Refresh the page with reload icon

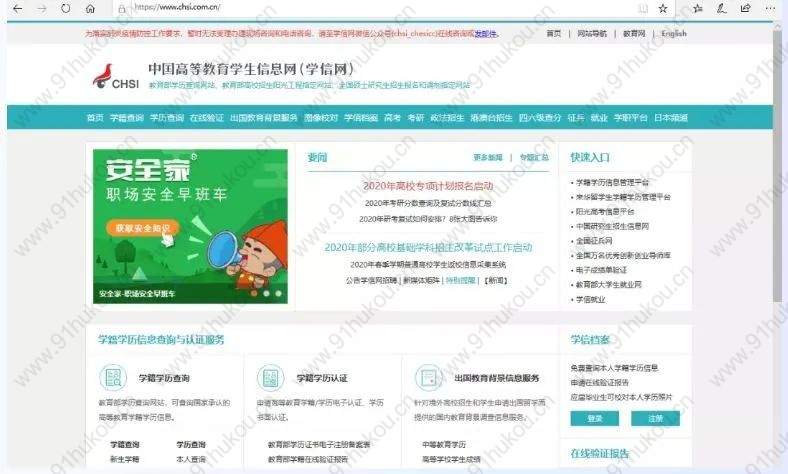65,9
